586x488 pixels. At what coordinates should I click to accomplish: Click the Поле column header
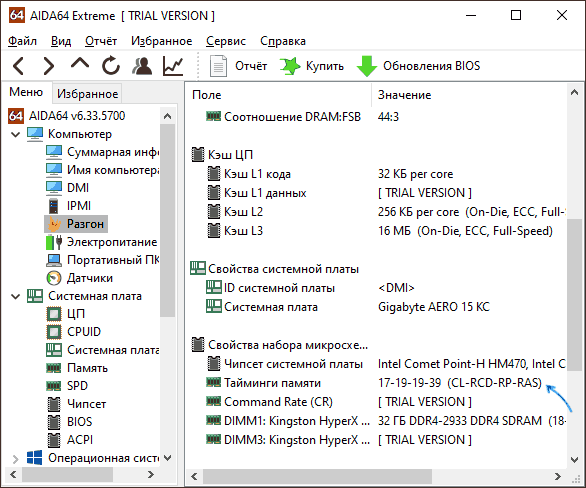point(278,95)
